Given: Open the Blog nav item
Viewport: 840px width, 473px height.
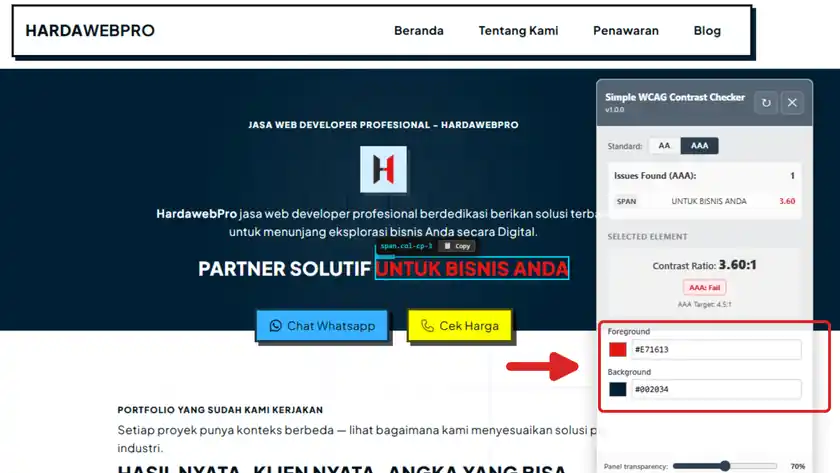Looking at the screenshot, I should pos(707,31).
